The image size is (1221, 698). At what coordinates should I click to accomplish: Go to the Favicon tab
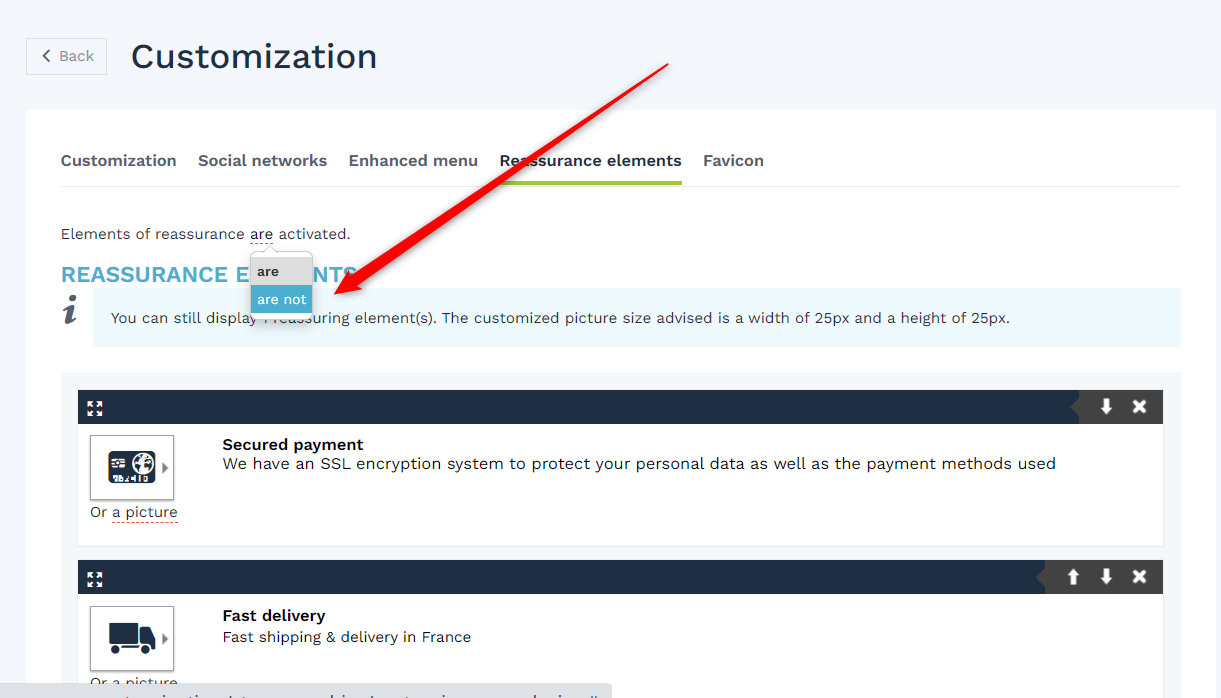(733, 160)
